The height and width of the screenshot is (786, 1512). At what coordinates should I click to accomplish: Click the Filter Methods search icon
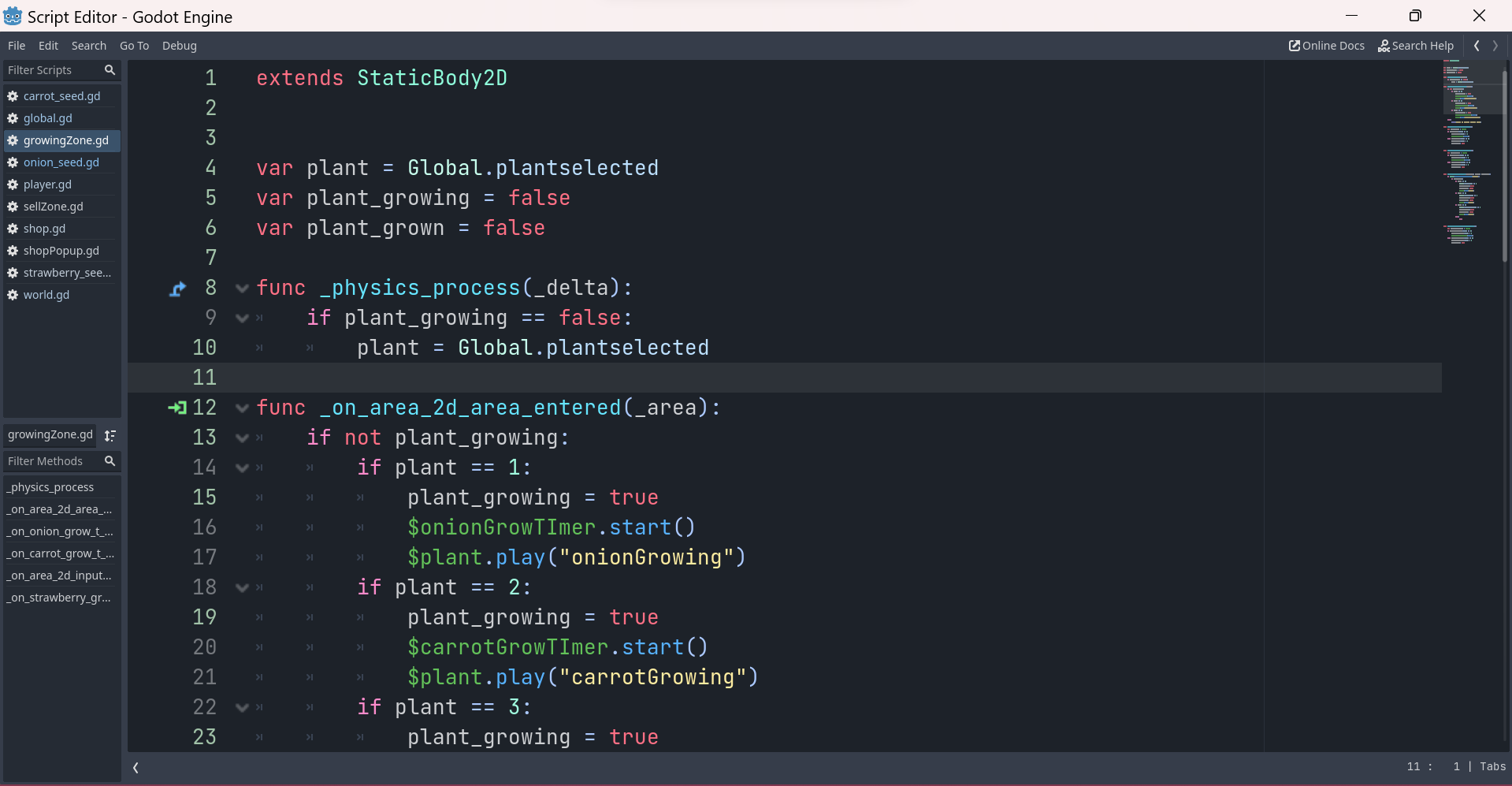pyautogui.click(x=110, y=461)
